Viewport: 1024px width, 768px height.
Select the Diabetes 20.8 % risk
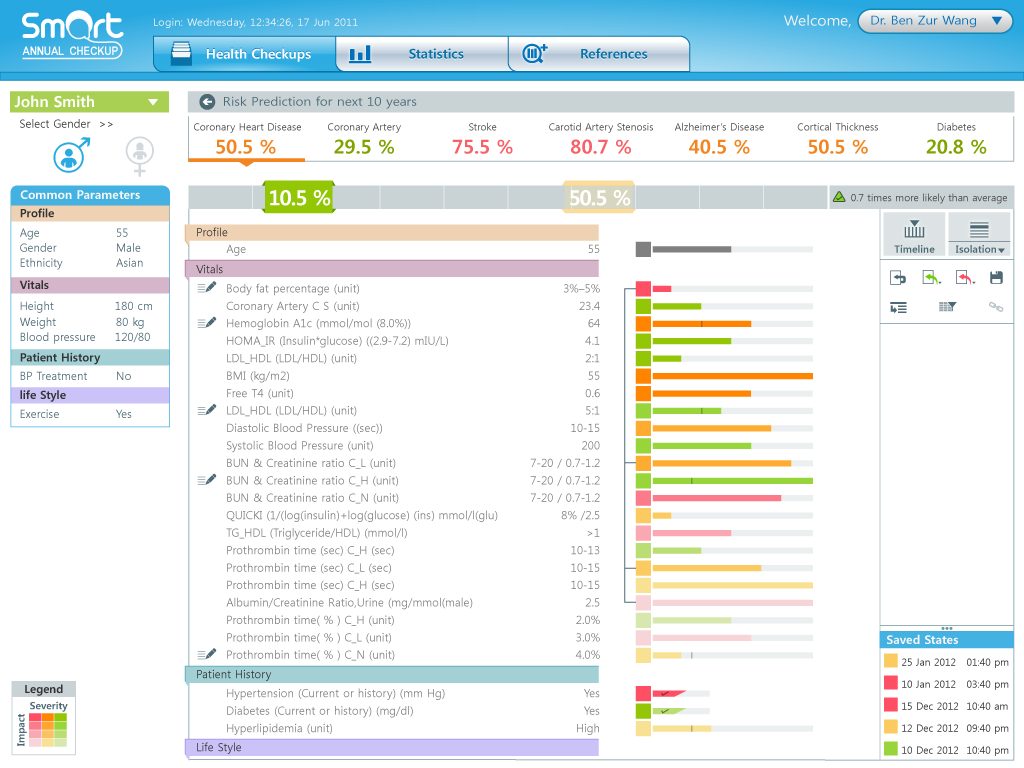tap(955, 138)
